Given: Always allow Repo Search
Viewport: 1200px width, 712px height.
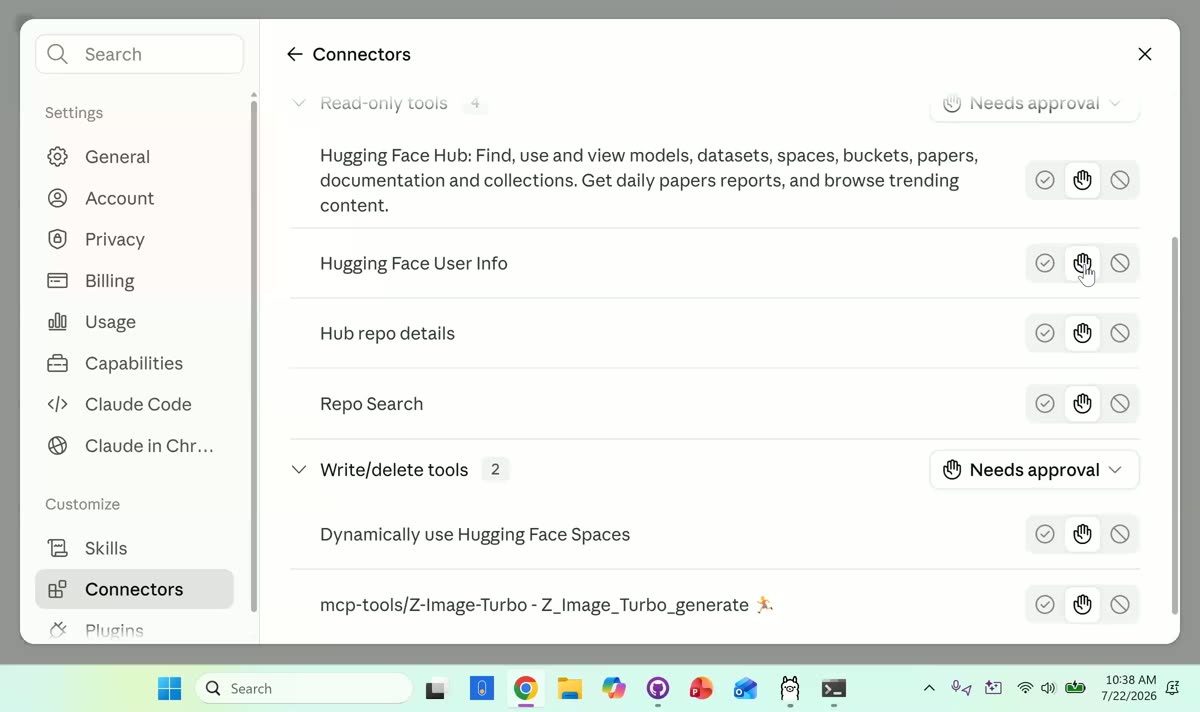Looking at the screenshot, I should tap(1045, 404).
